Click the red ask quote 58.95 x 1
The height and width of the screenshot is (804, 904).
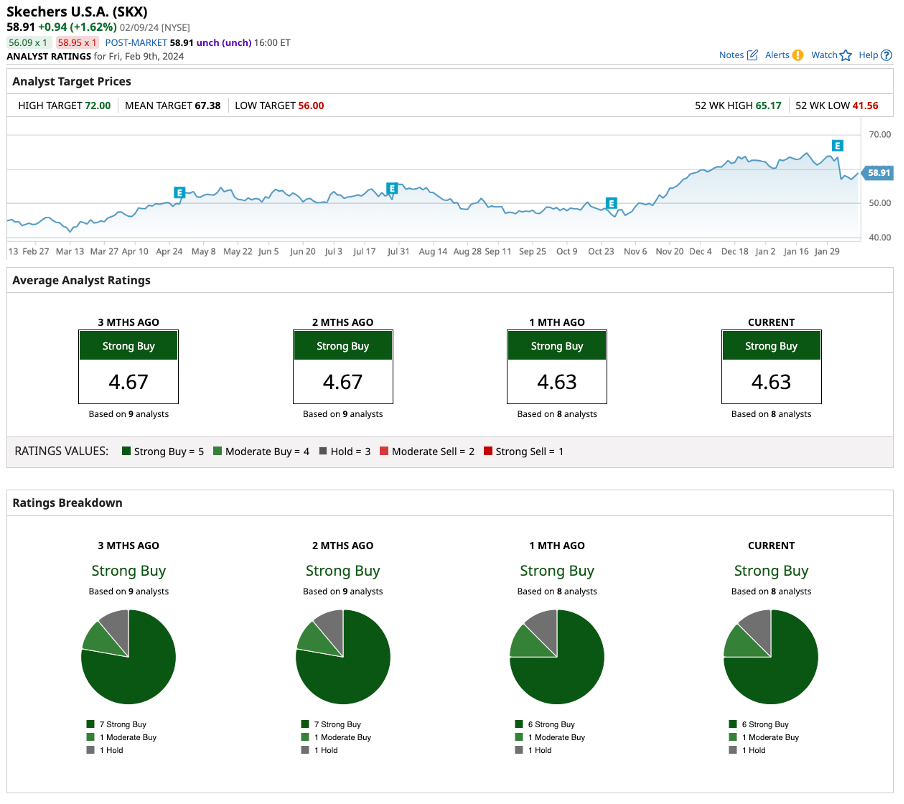pos(77,43)
